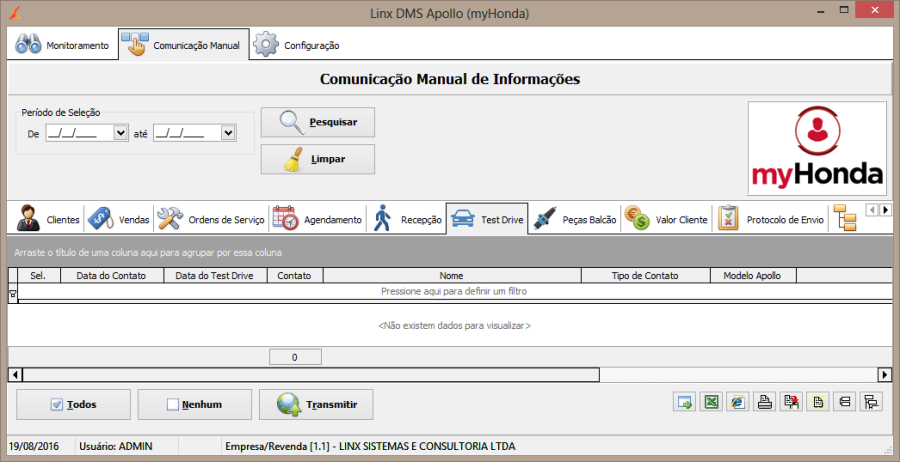Click the Peças Balcão spark plug icon

pyautogui.click(x=544, y=218)
